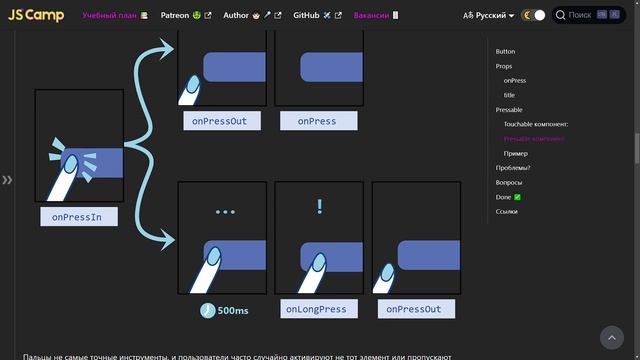
Task: Open the Учебный план nav link
Action: tap(115, 16)
